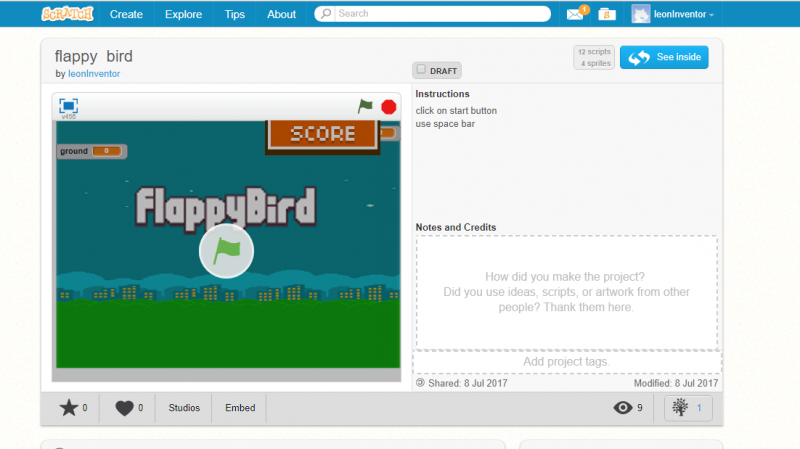Open the Tips page
The image size is (800, 449).
(235, 14)
